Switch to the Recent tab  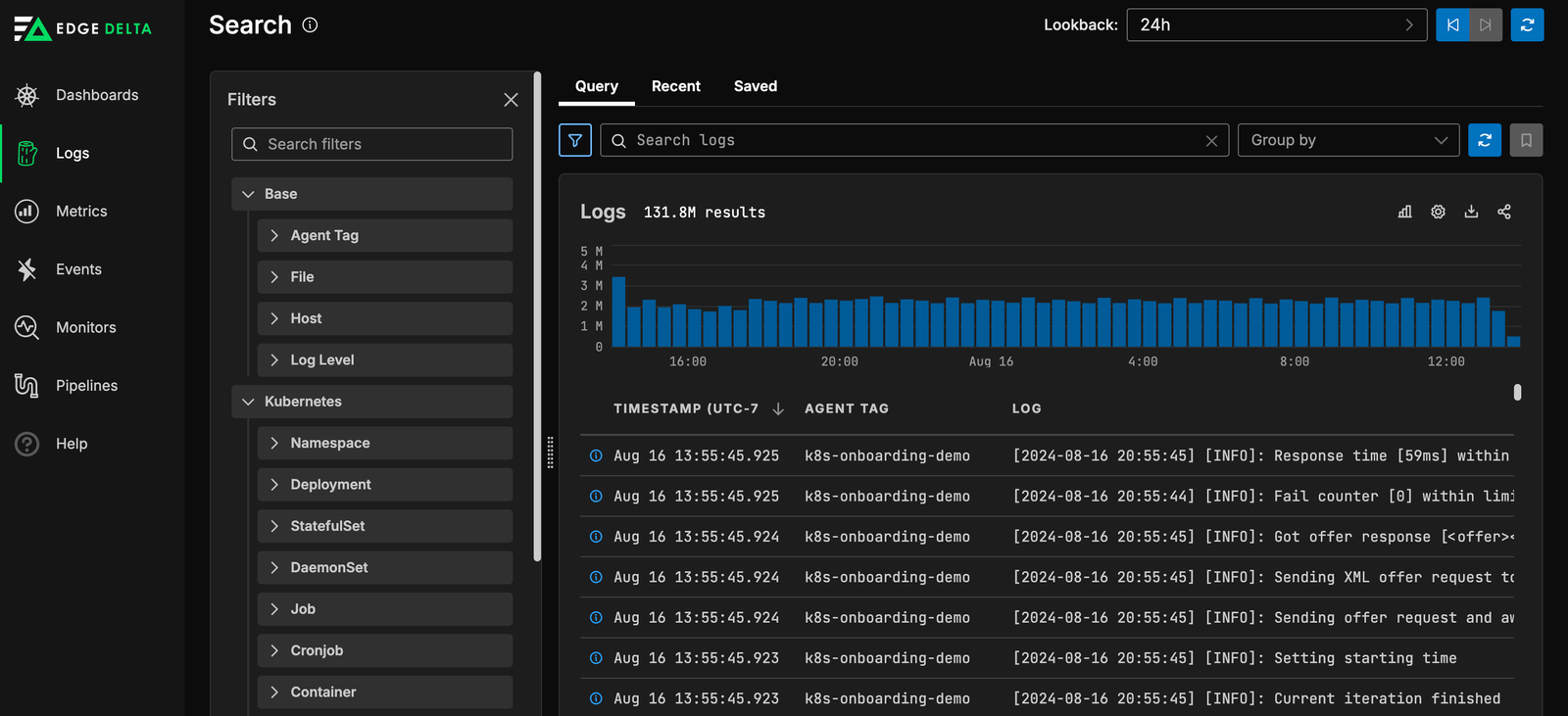coord(675,86)
